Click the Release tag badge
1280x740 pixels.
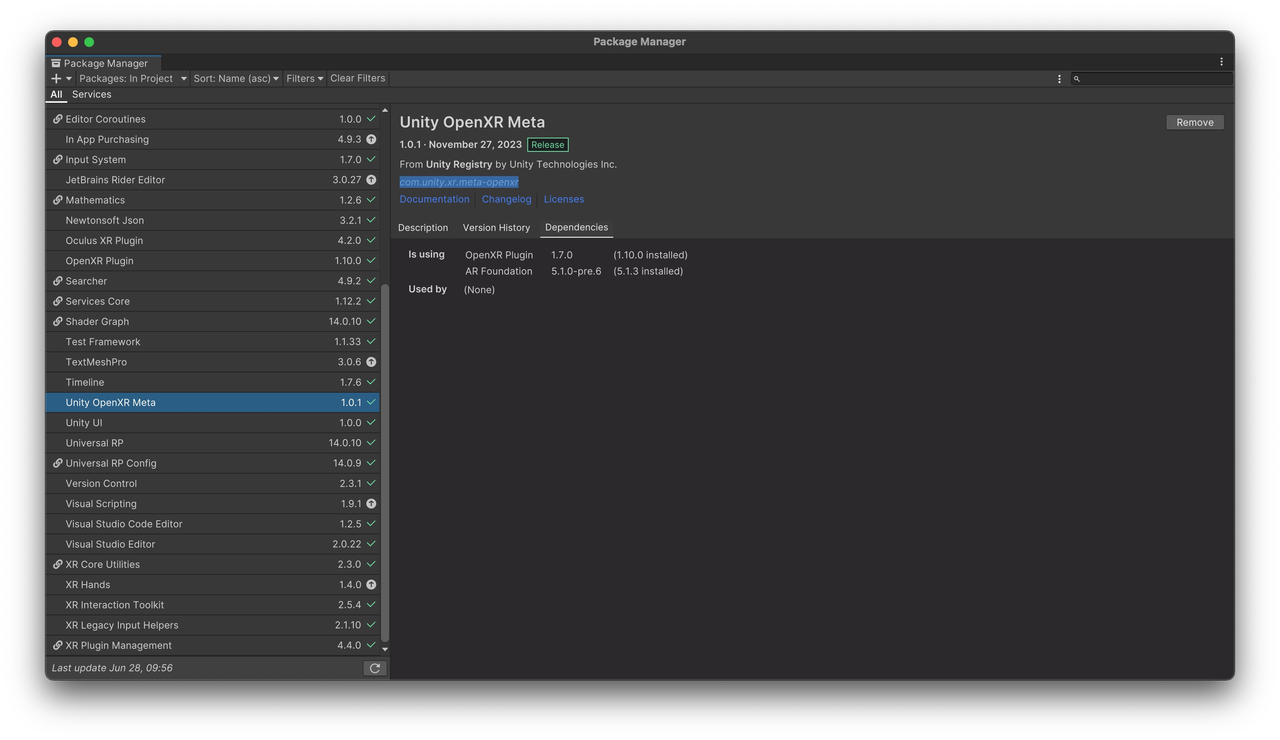(548, 145)
